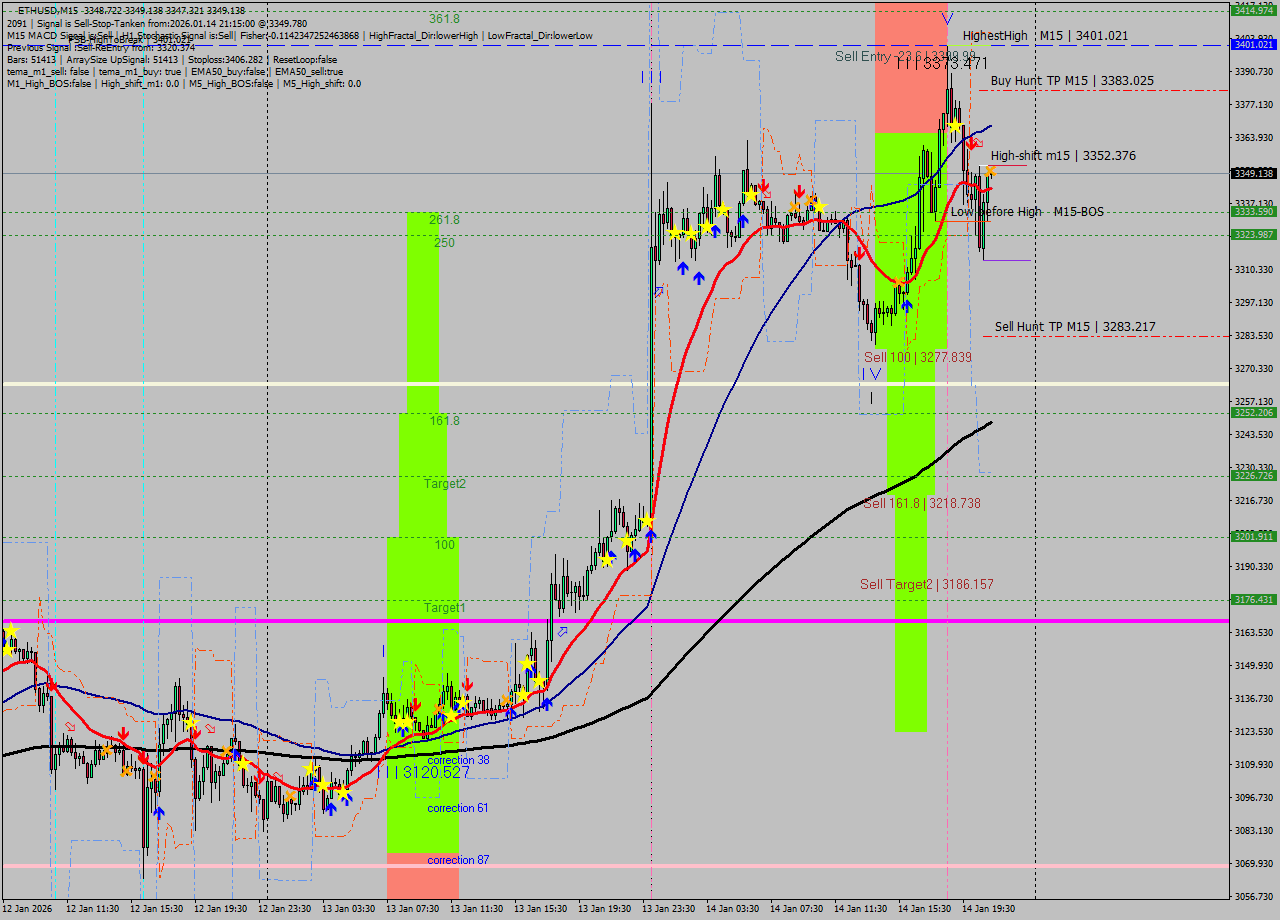Image resolution: width=1280 pixels, height=920 pixels.
Task: Select the correction 61 fib label
Action: tap(458, 808)
